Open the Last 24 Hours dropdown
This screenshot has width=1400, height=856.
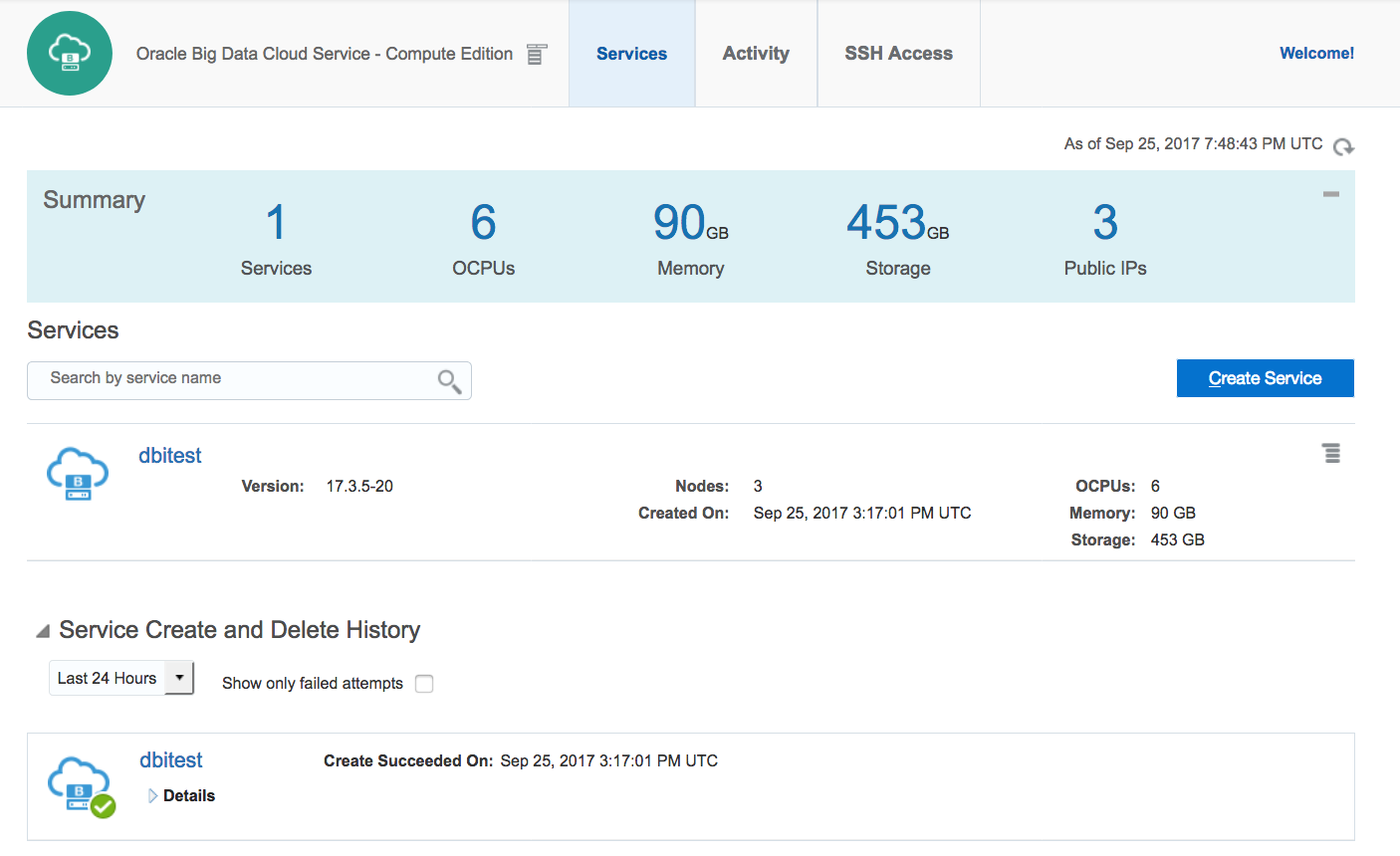click(120, 678)
